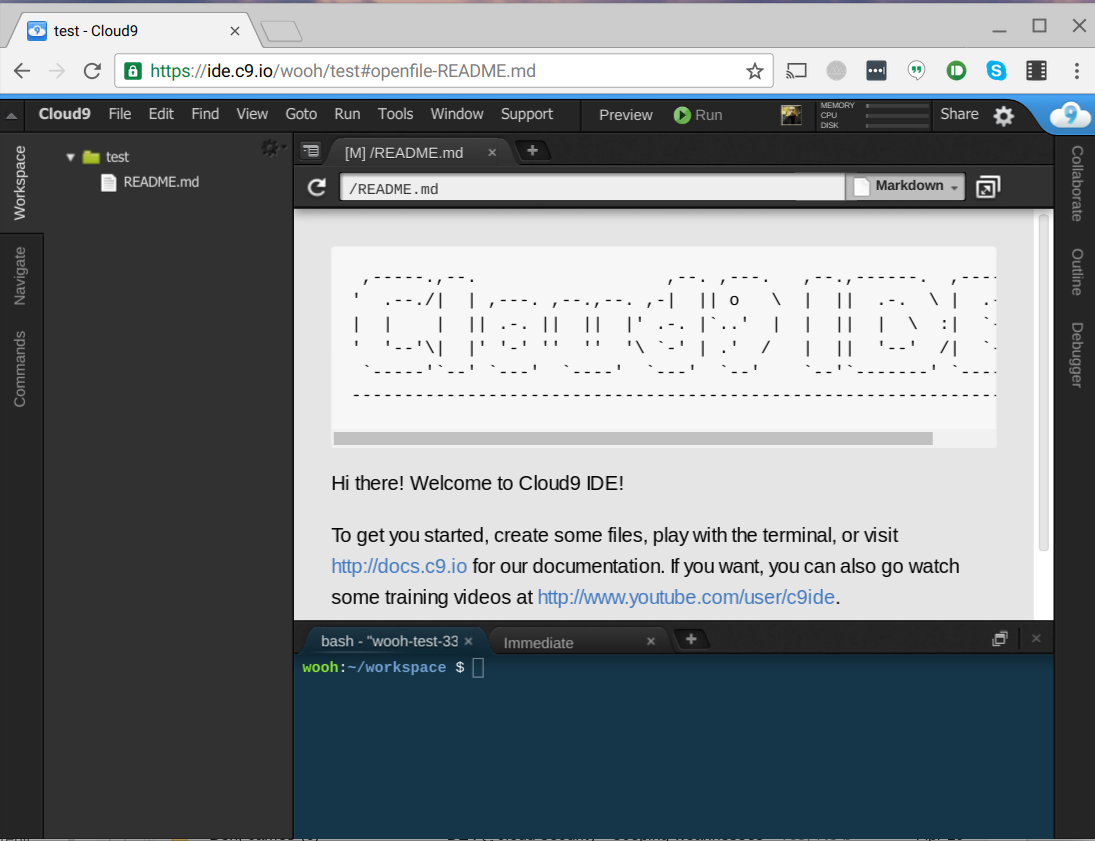Screen dimensions: 1095x841
Task: Open the Support menu
Action: click(x=527, y=115)
